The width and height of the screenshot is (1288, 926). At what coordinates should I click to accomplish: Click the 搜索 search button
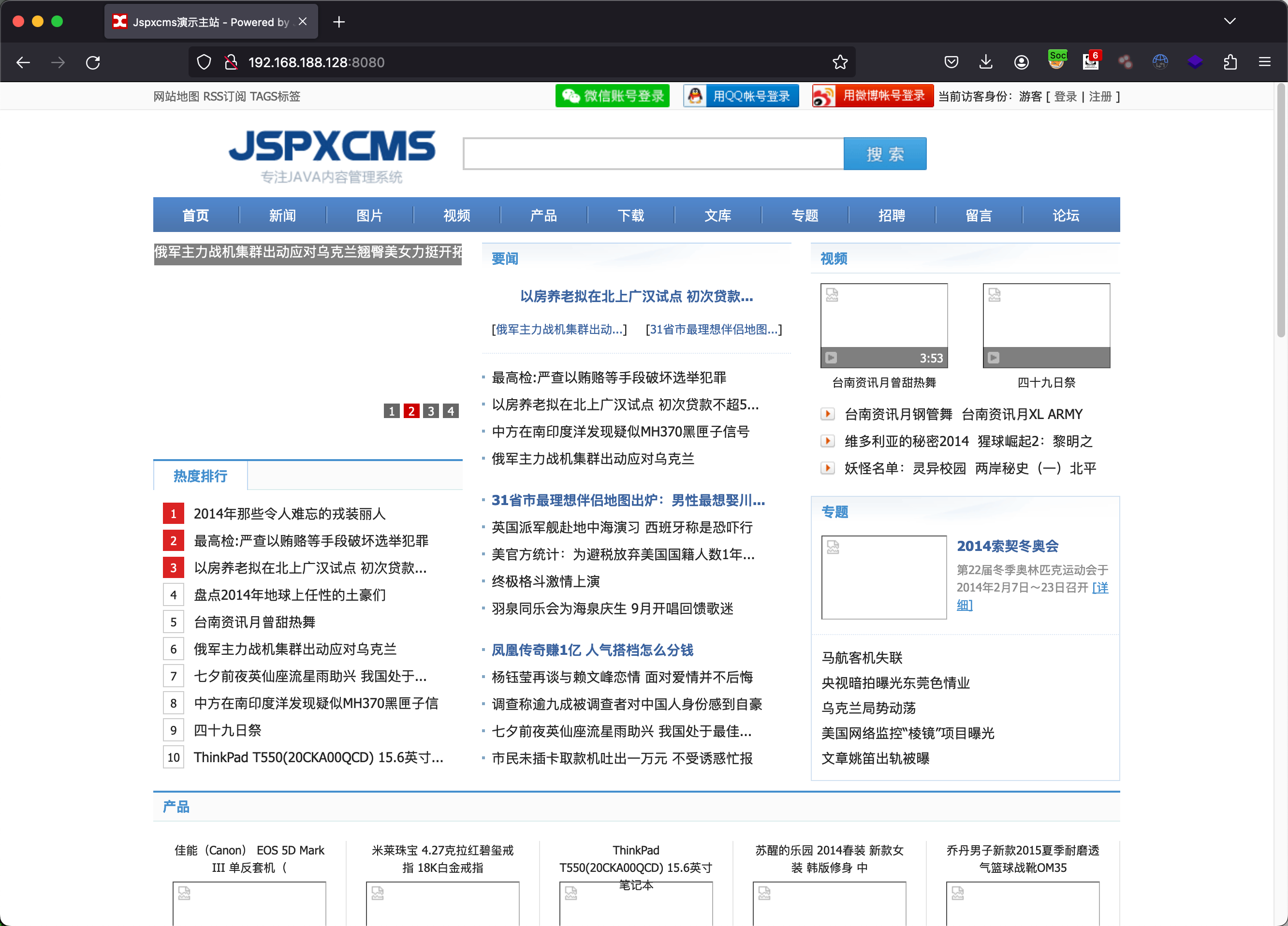tap(884, 154)
